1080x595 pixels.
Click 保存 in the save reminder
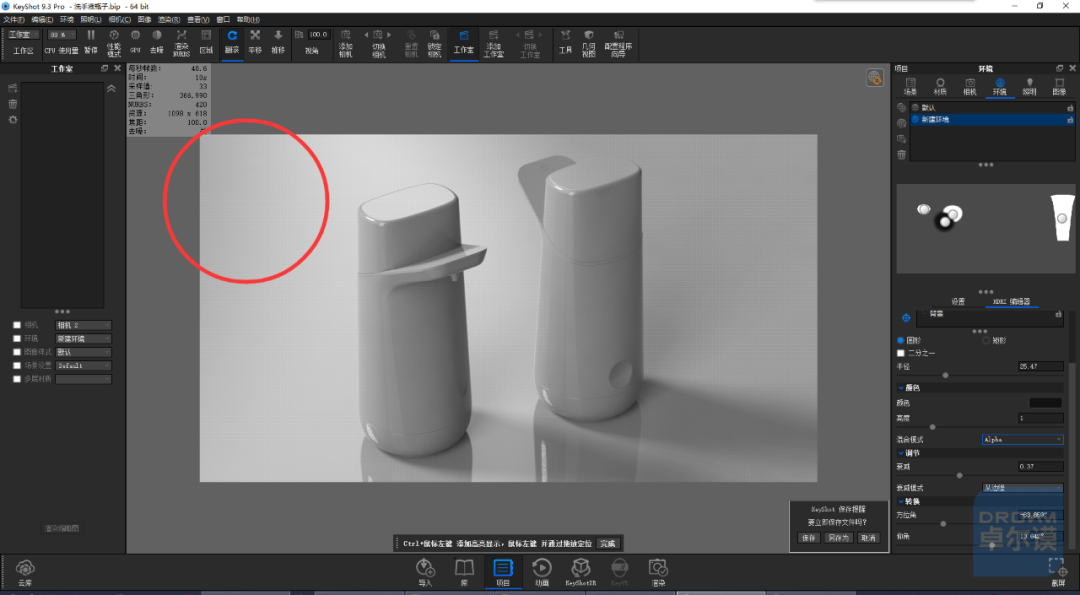807,538
